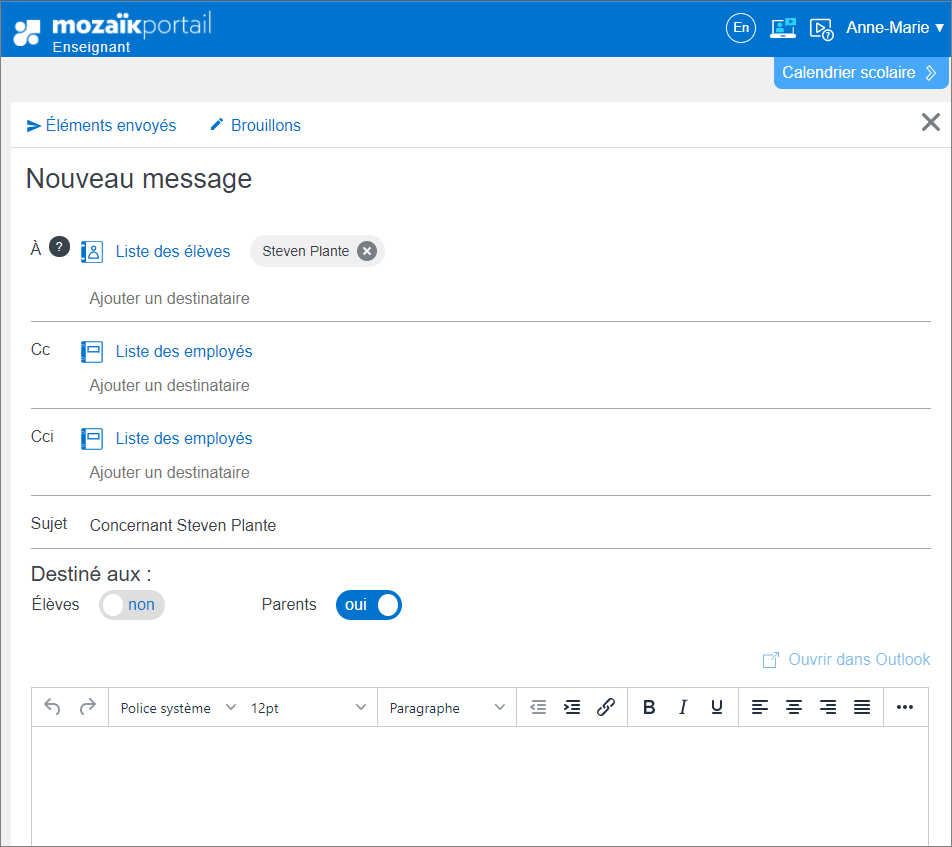Set paragraph alignment to center

(793, 707)
